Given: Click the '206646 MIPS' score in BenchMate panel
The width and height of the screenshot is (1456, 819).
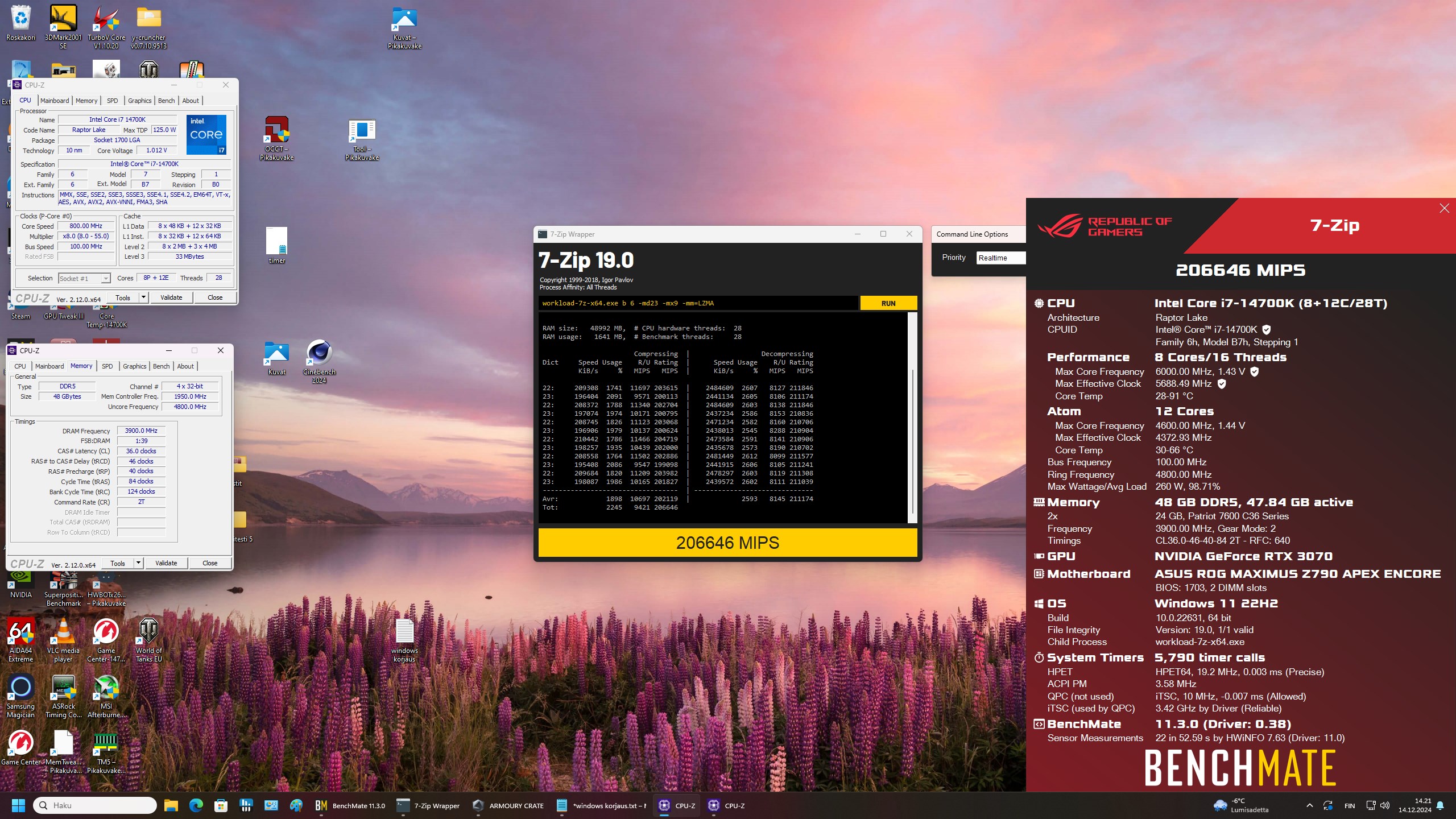Looking at the screenshot, I should tap(1240, 270).
